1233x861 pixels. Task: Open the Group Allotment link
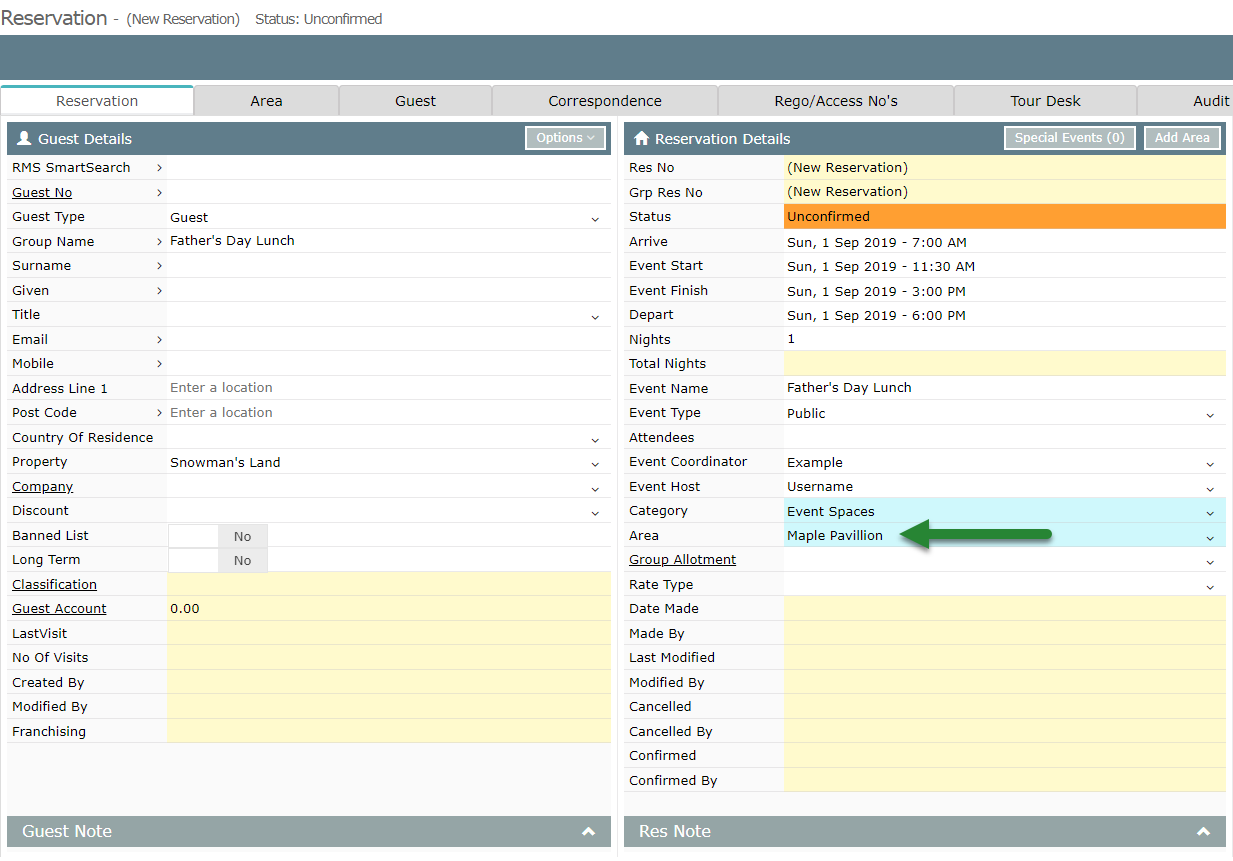click(x=683, y=560)
